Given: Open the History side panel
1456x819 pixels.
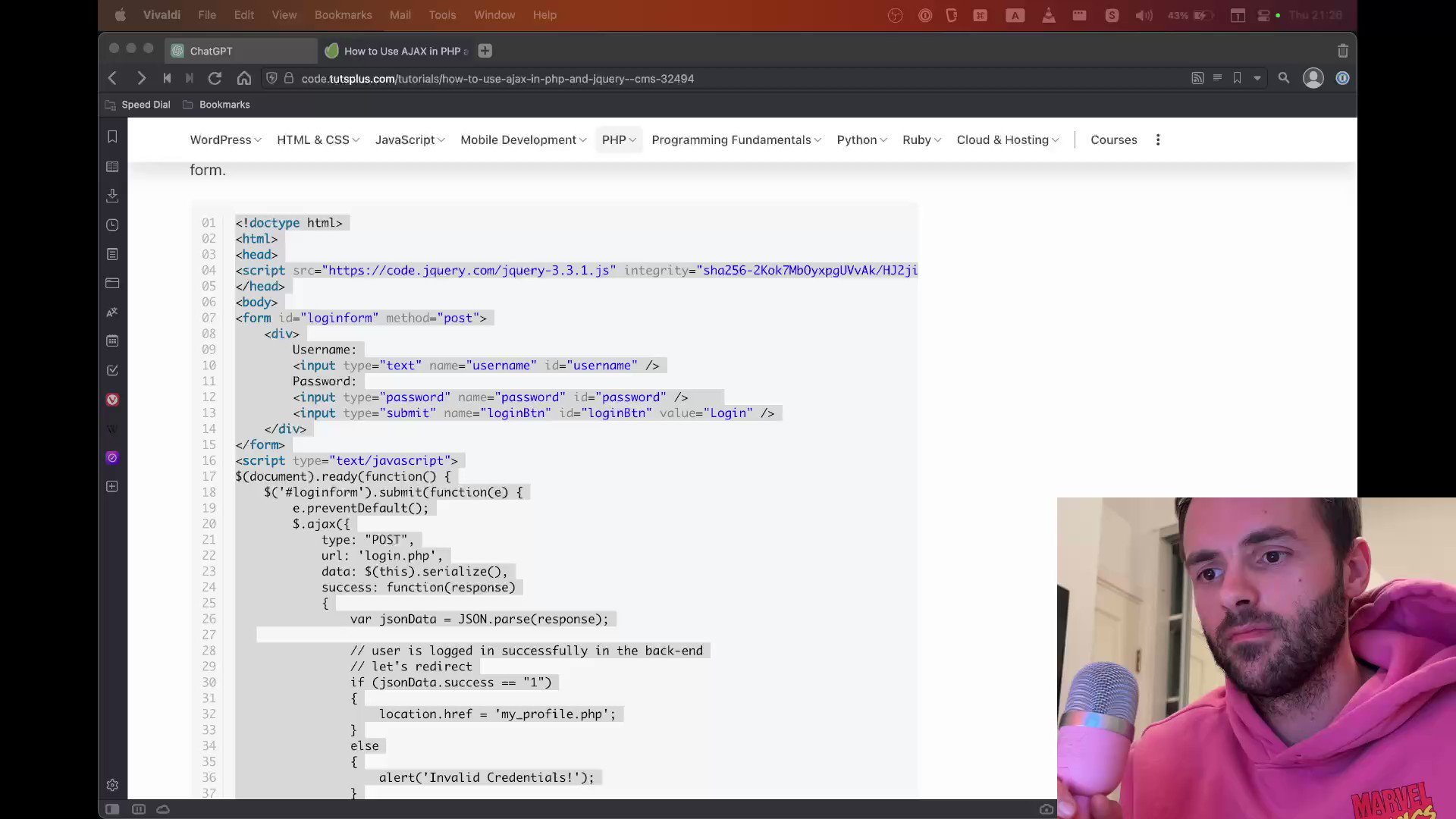Looking at the screenshot, I should [112, 225].
